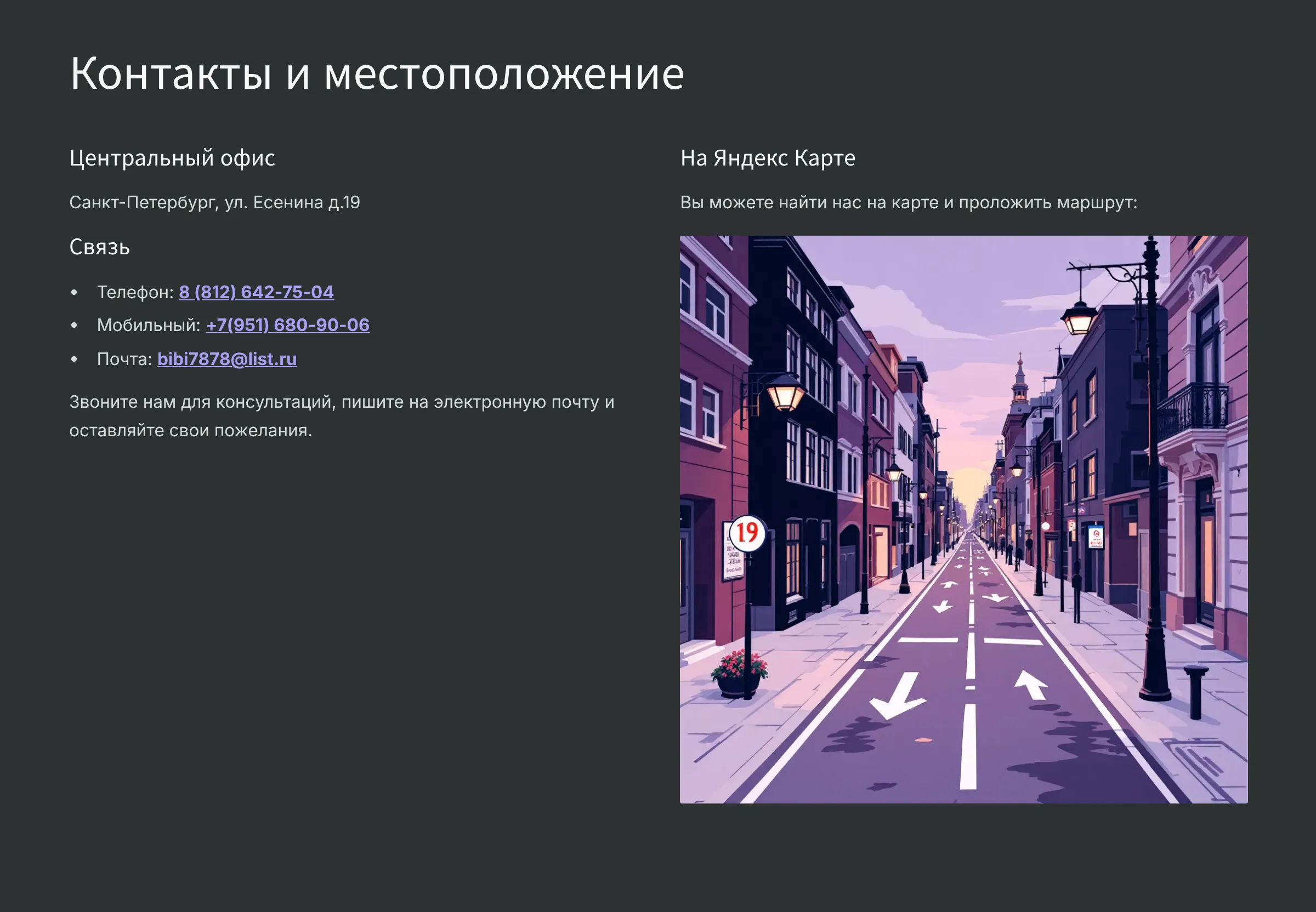Click the bullet next to Почта entry
This screenshot has width=1316, height=912.
pos(75,358)
